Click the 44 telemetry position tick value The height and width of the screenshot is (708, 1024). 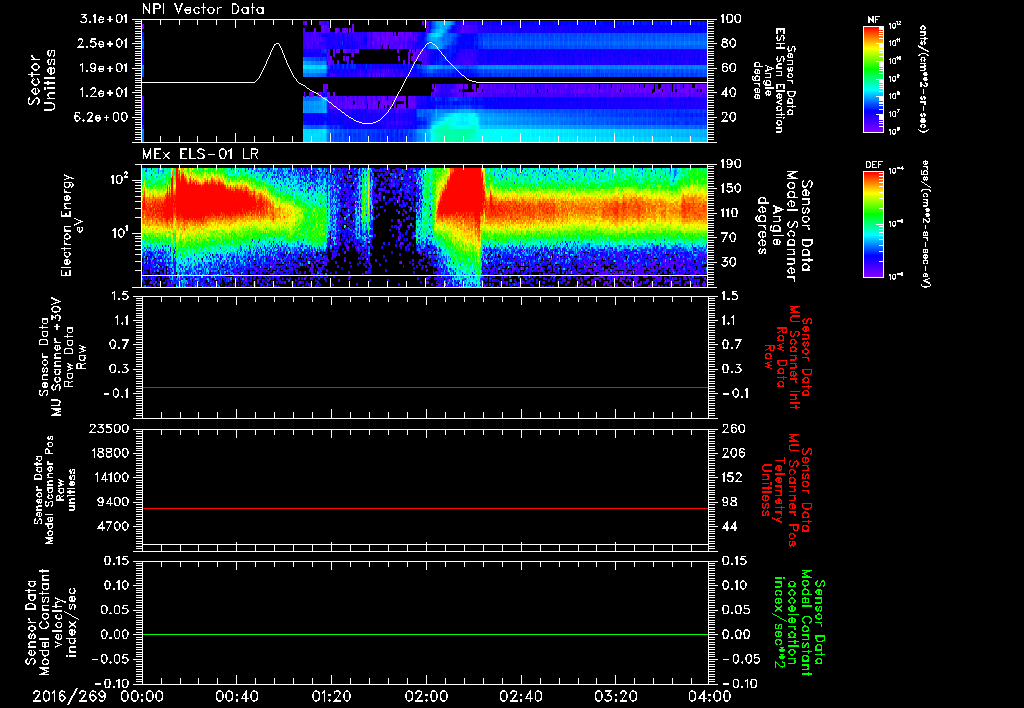tap(728, 526)
